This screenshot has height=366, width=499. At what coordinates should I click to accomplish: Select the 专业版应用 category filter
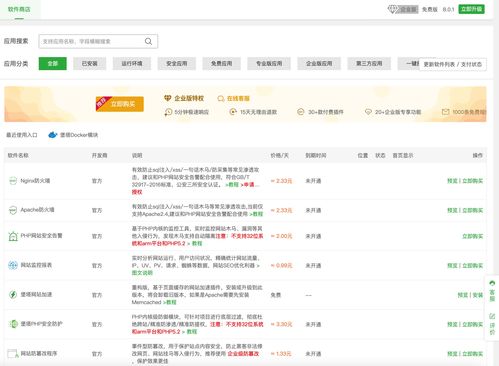tap(269, 64)
